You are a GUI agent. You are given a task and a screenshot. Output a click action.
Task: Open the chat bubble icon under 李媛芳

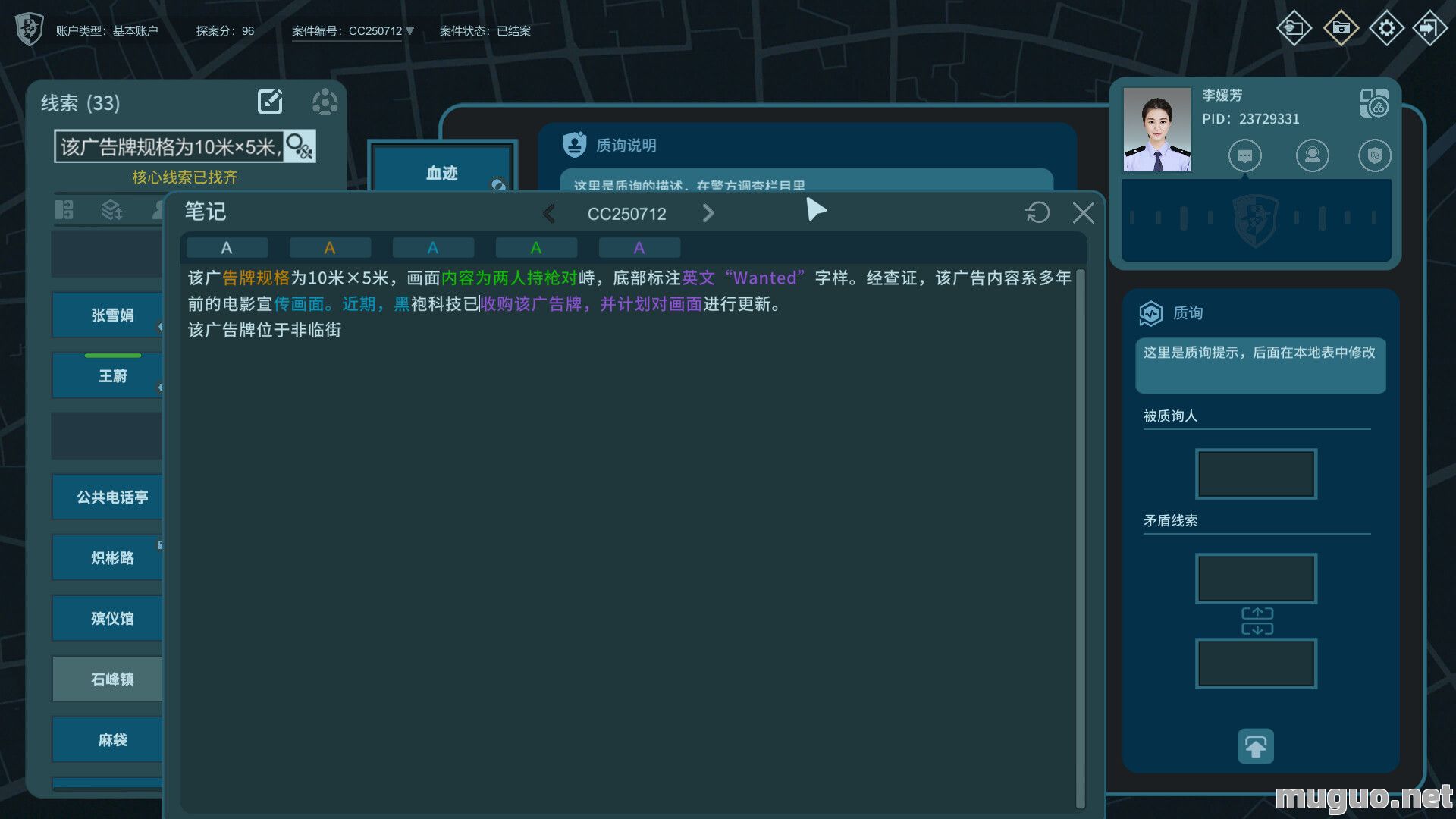click(1244, 156)
